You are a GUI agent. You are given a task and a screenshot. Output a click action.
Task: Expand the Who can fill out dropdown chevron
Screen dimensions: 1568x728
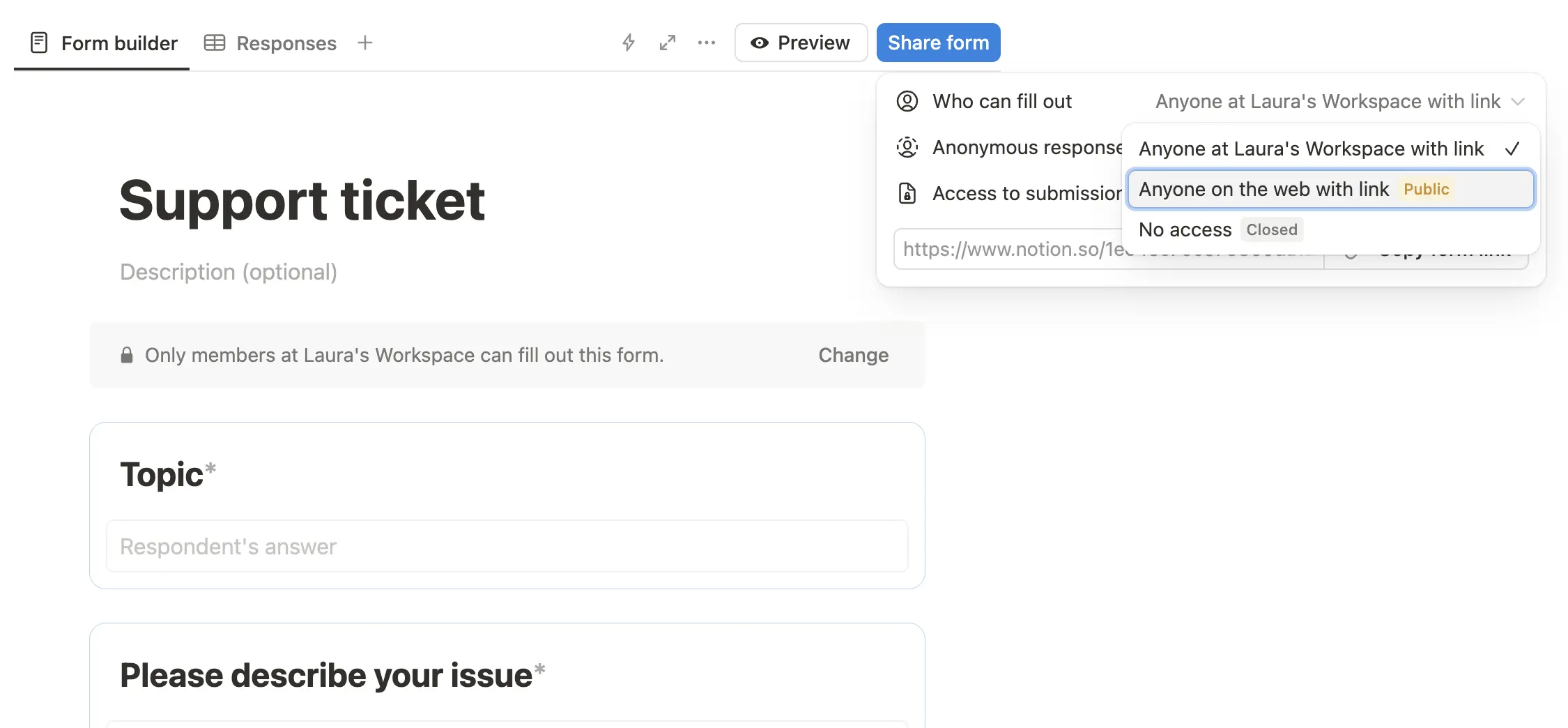(1518, 102)
